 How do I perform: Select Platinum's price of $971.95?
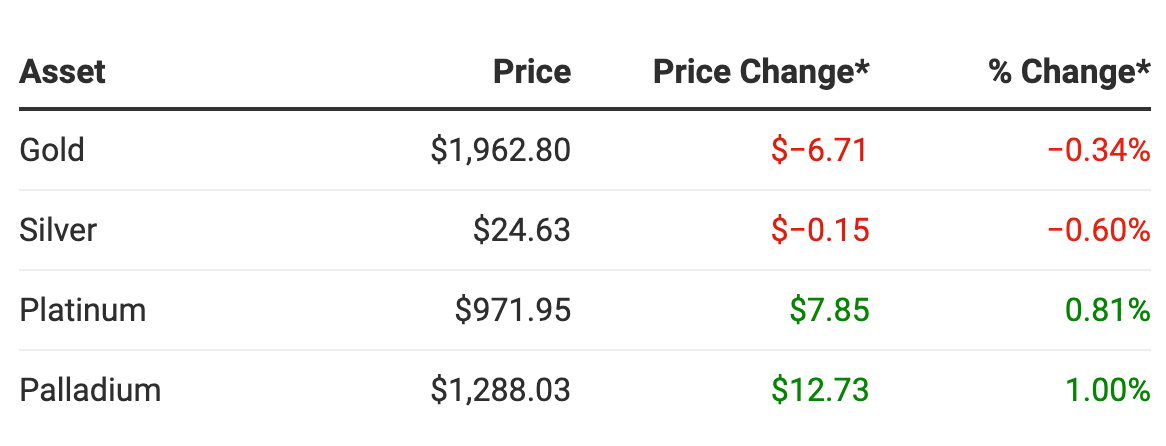point(513,310)
